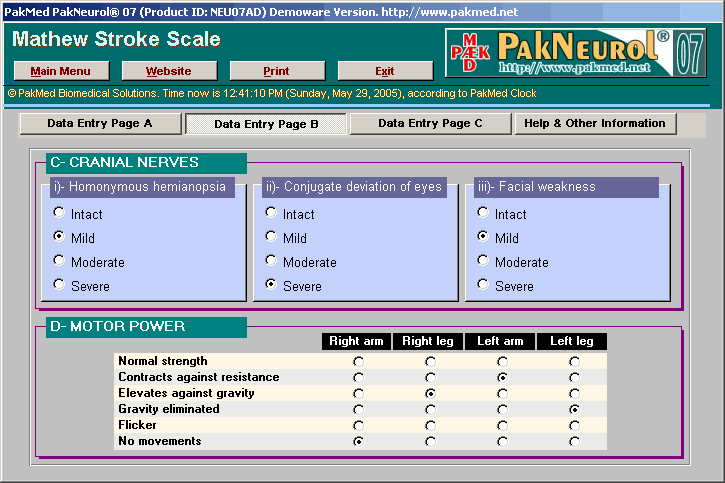Click the Exit button
Viewport: 725px width, 483px height.
[386, 71]
